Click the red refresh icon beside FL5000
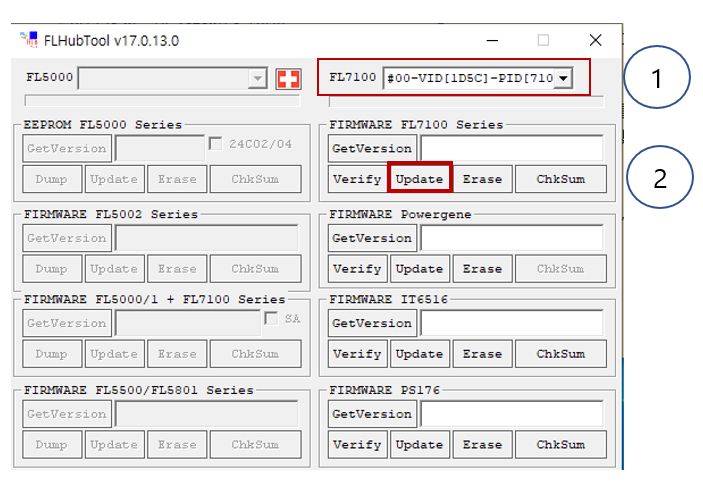703x487 pixels. click(x=288, y=79)
